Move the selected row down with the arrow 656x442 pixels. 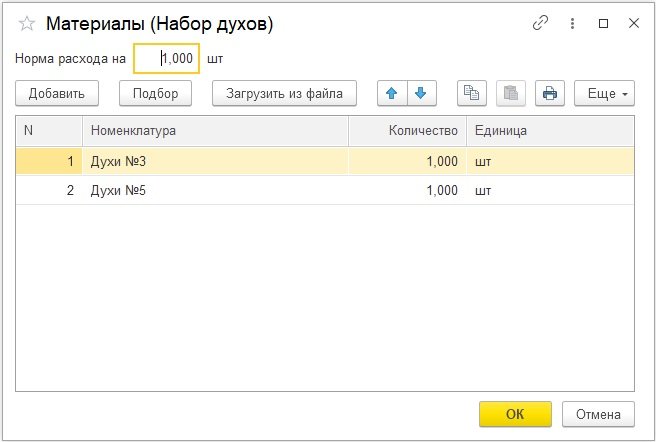pos(421,93)
